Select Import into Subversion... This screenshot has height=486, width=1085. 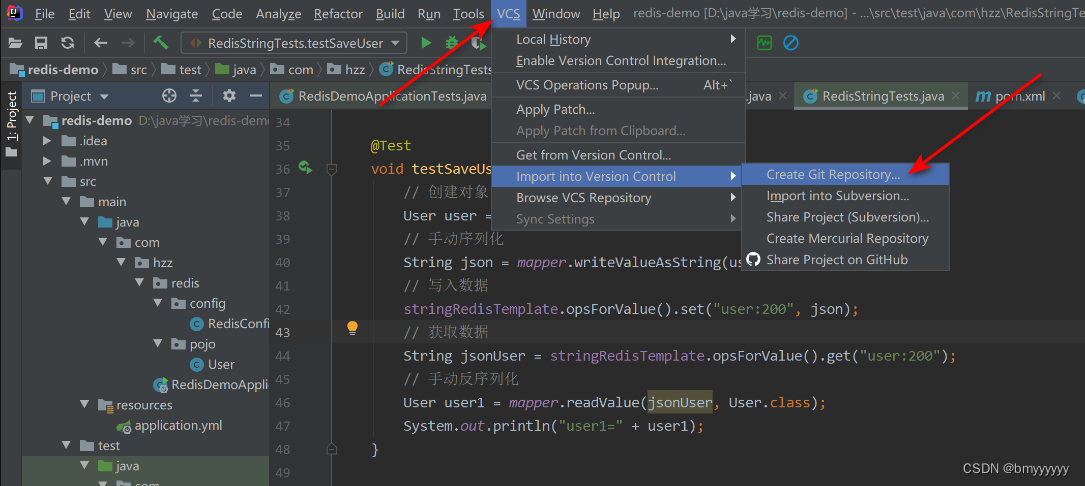click(x=845, y=196)
